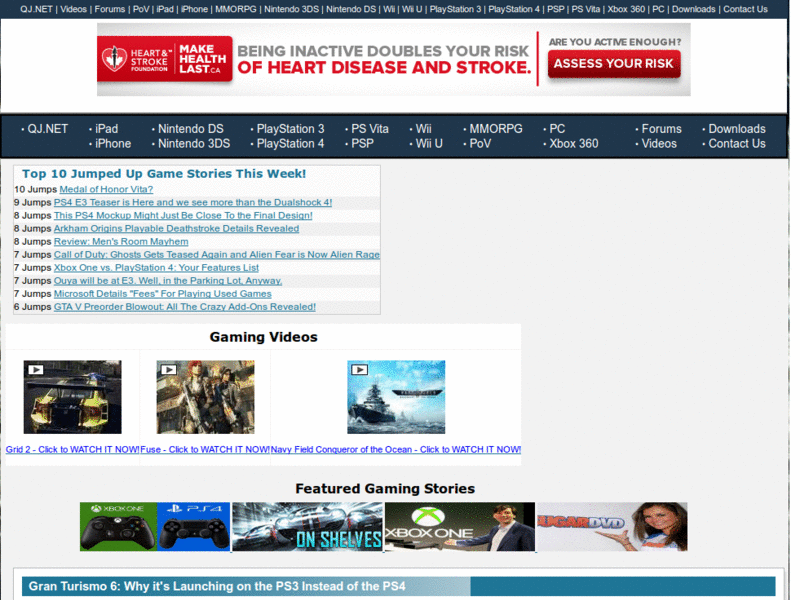Open Nintendo DS in main navigation
Viewport: 800px width, 600px height.
pyautogui.click(x=191, y=129)
